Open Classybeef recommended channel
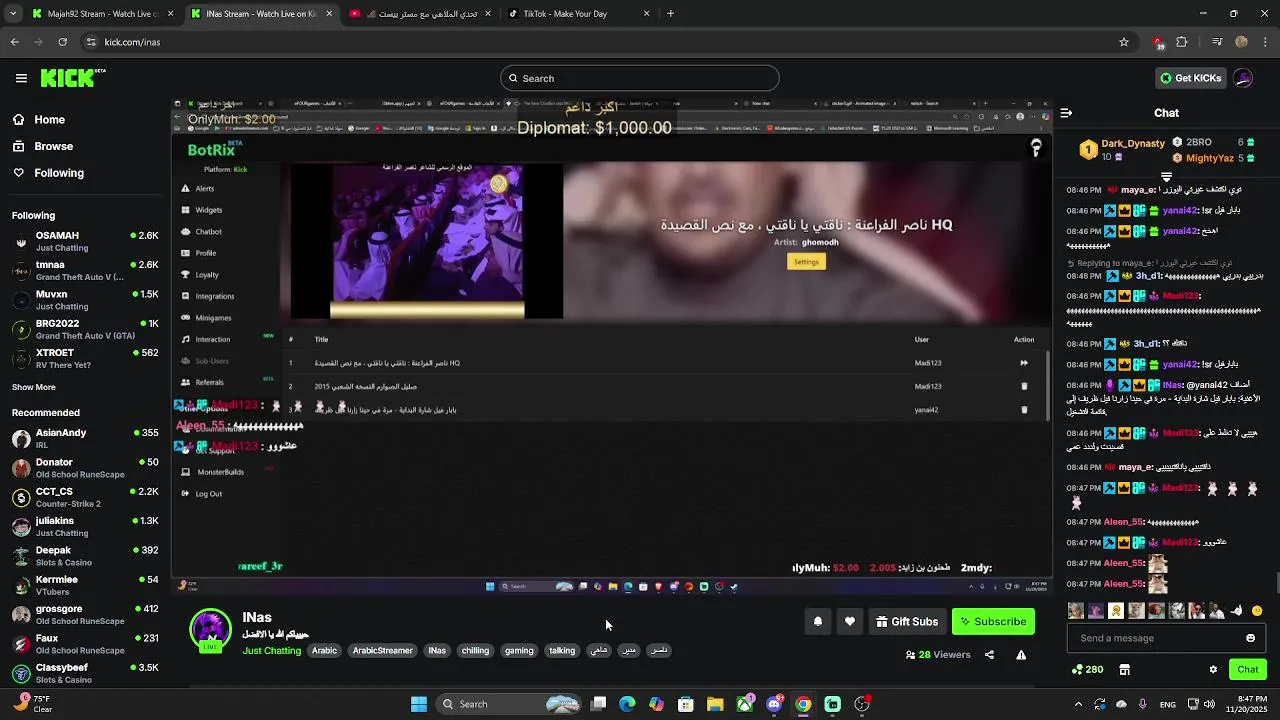 tap(84, 673)
